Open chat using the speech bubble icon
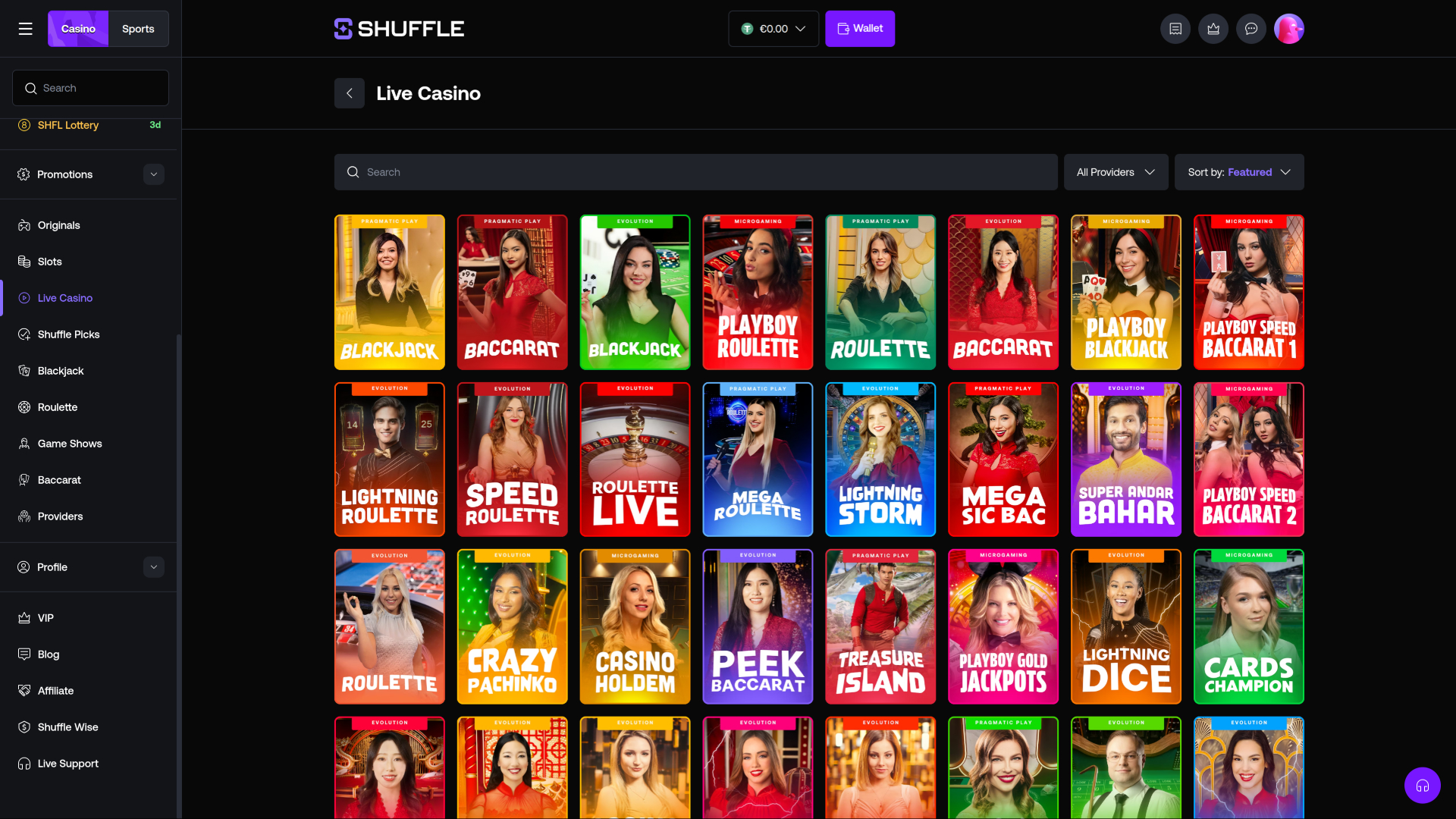1456x819 pixels. [x=1250, y=28]
